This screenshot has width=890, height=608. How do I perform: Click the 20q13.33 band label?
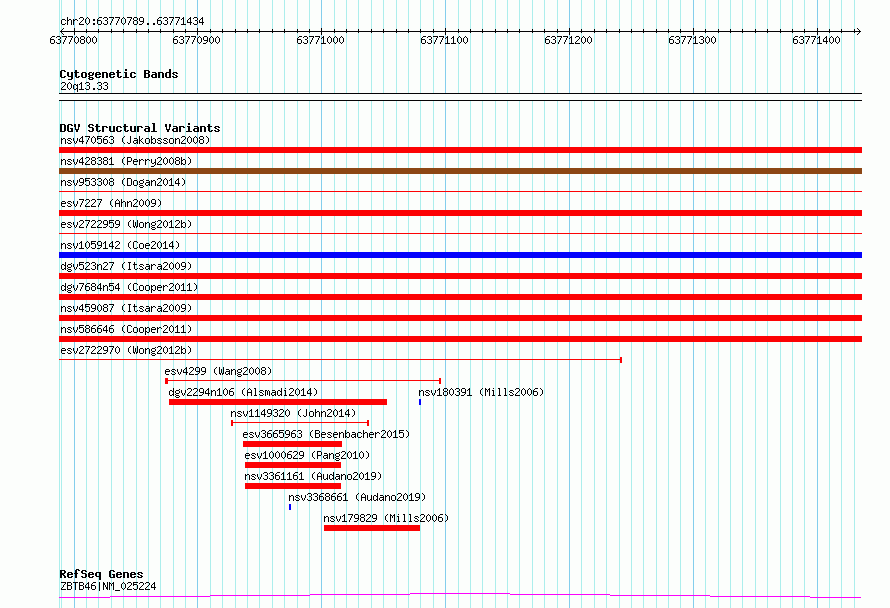click(x=84, y=86)
